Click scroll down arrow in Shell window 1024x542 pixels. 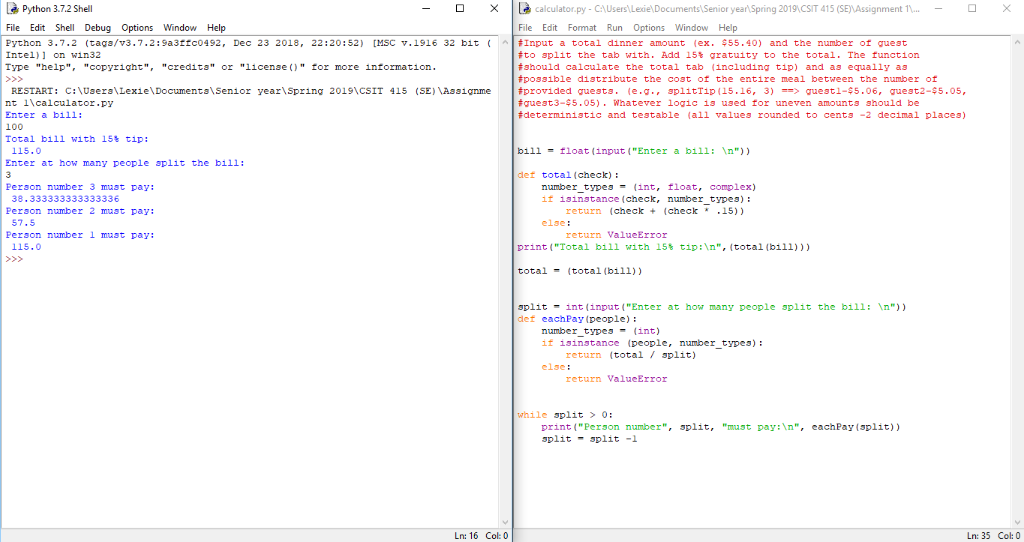pyautogui.click(x=505, y=522)
